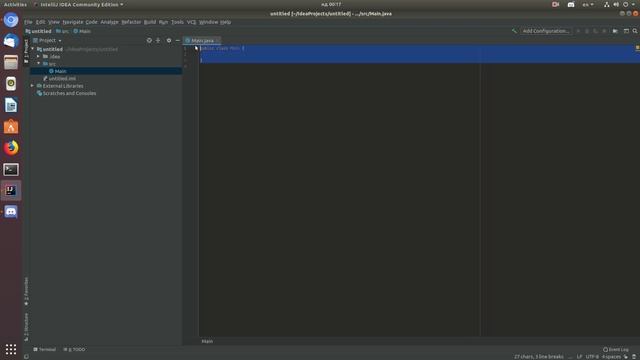Open Chromium from the Ubuntu dock
This screenshot has width=640, height=360.
coord(11,20)
